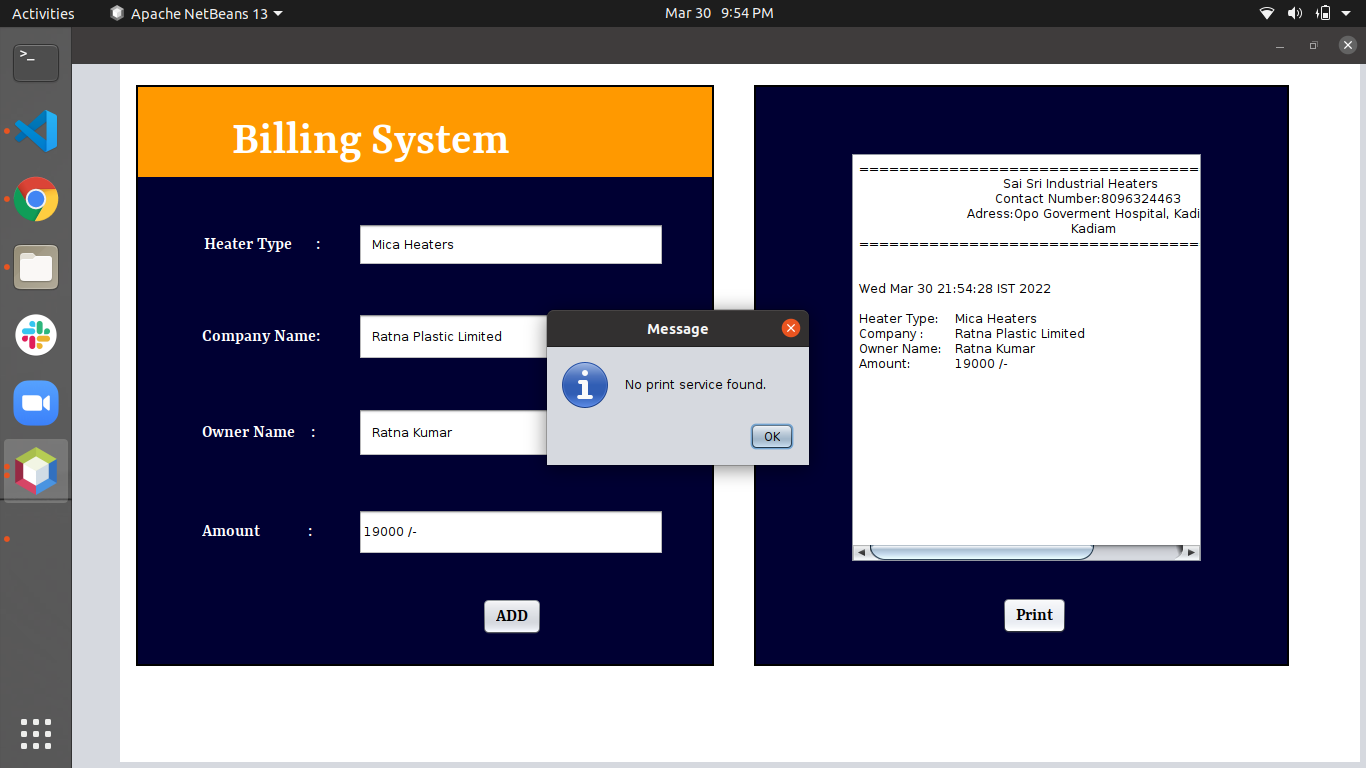Viewport: 1366px width, 768px height.
Task: Dismiss the message with the OK button
Action: tap(771, 436)
